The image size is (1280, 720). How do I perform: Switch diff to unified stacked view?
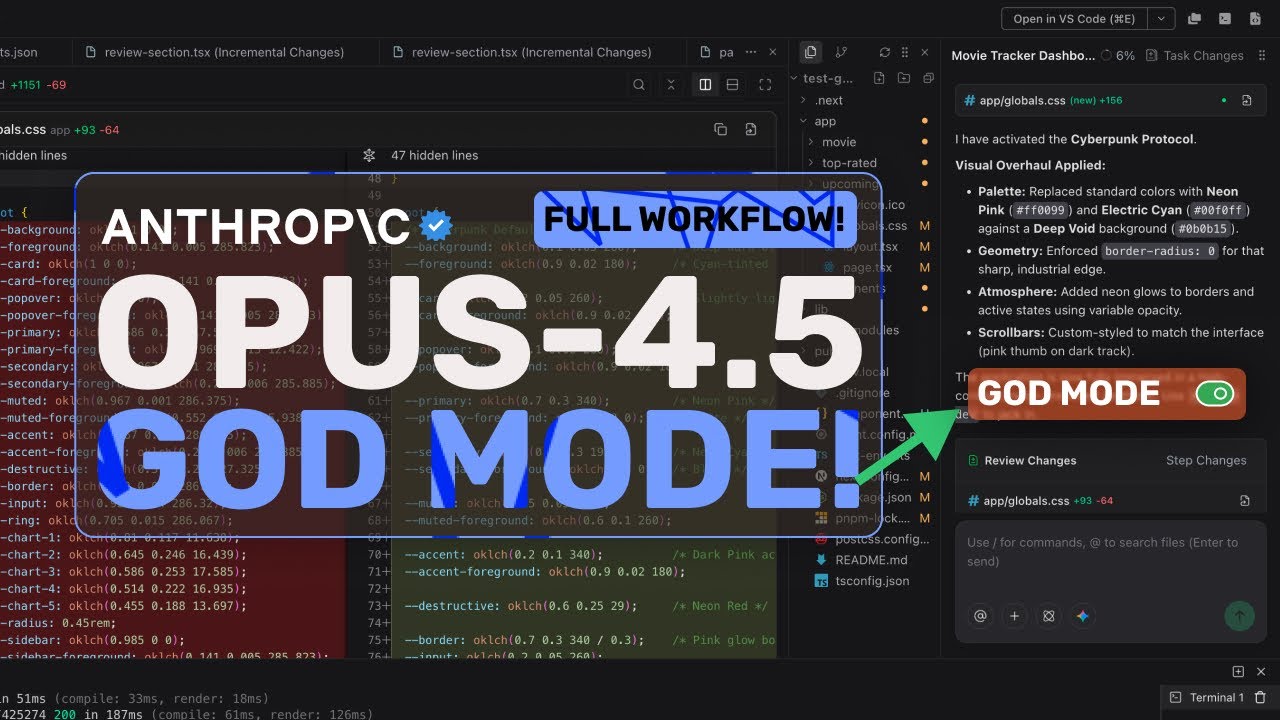(x=732, y=85)
